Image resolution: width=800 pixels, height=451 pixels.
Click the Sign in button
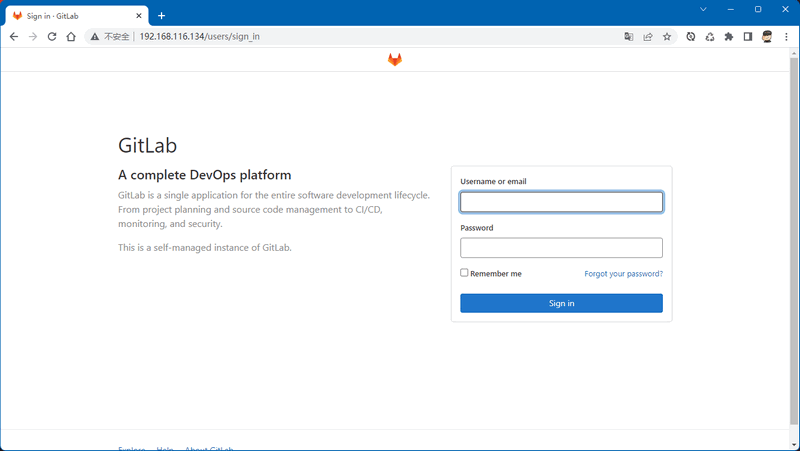pyautogui.click(x=561, y=303)
